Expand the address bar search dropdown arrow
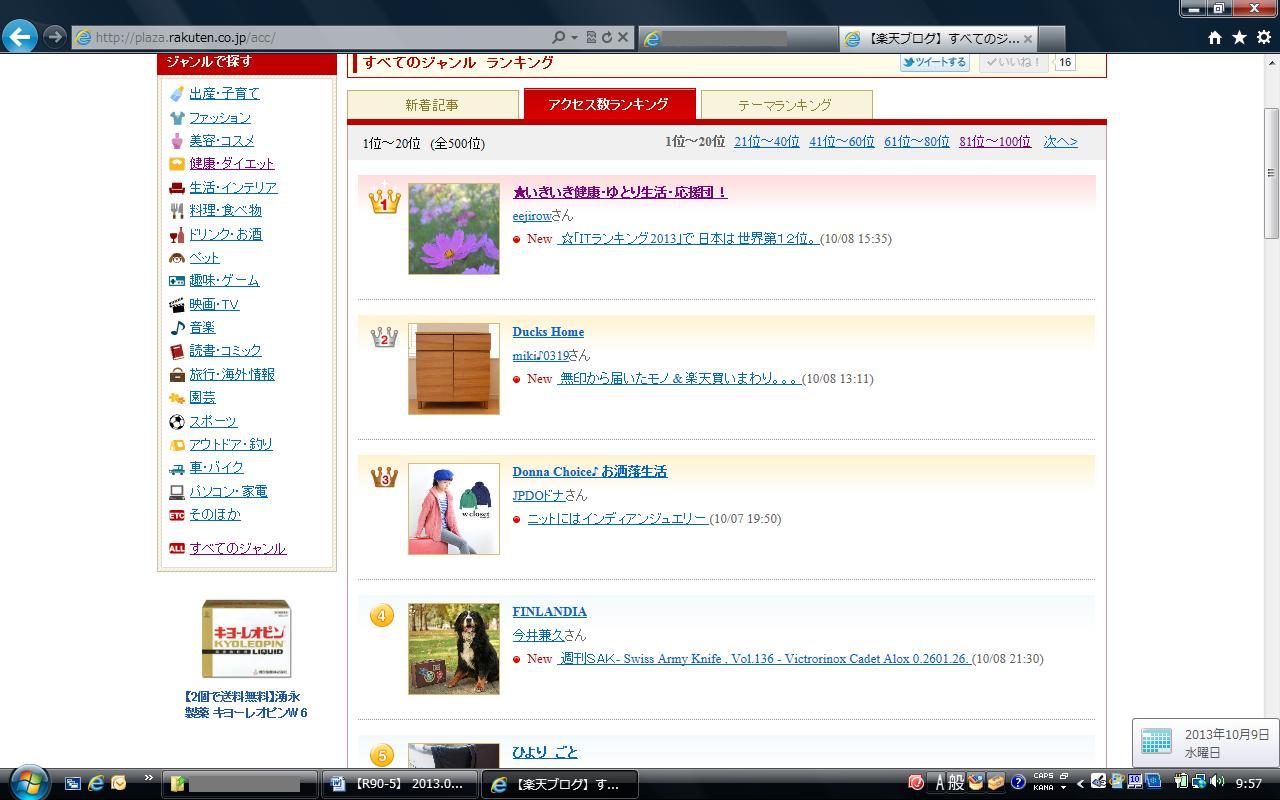This screenshot has width=1280, height=800. 574,37
